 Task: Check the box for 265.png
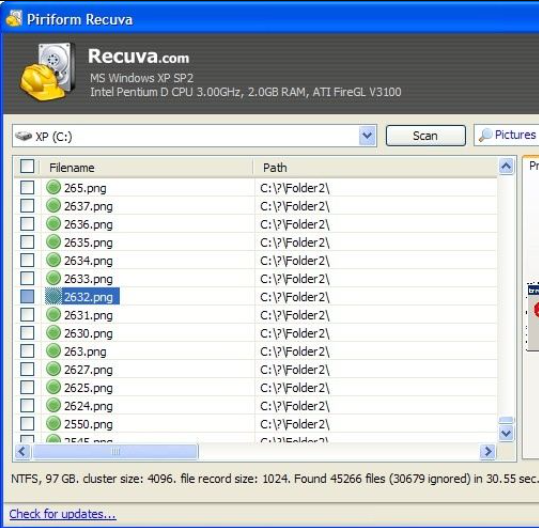coord(27,188)
